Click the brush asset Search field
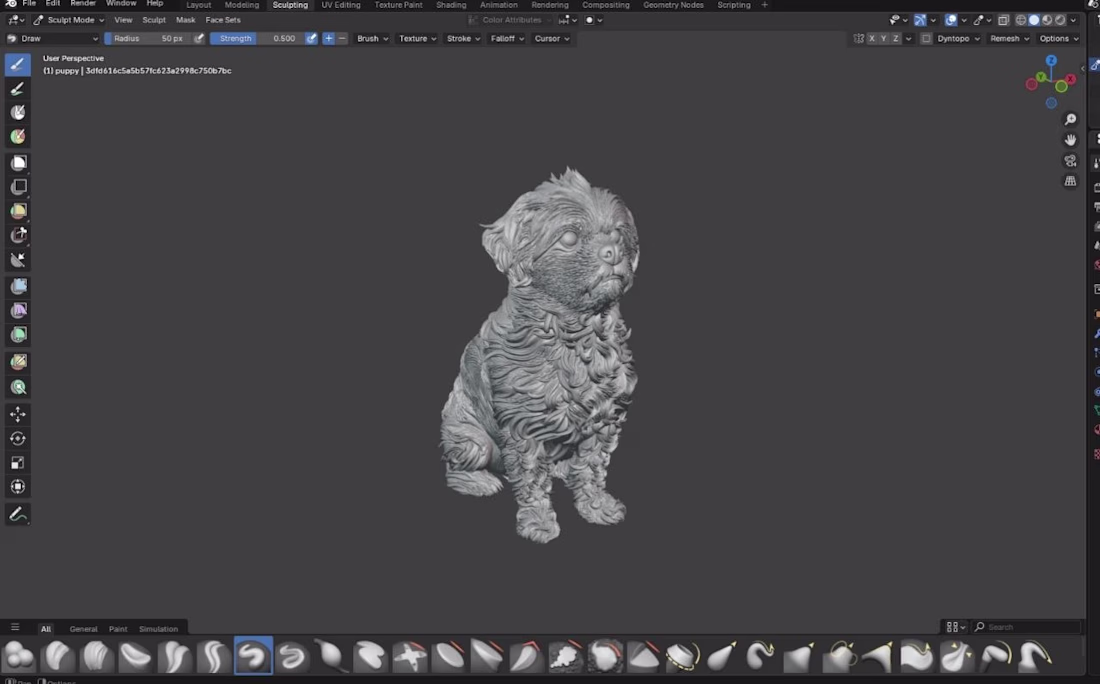The image size is (1100, 684). 1027,626
